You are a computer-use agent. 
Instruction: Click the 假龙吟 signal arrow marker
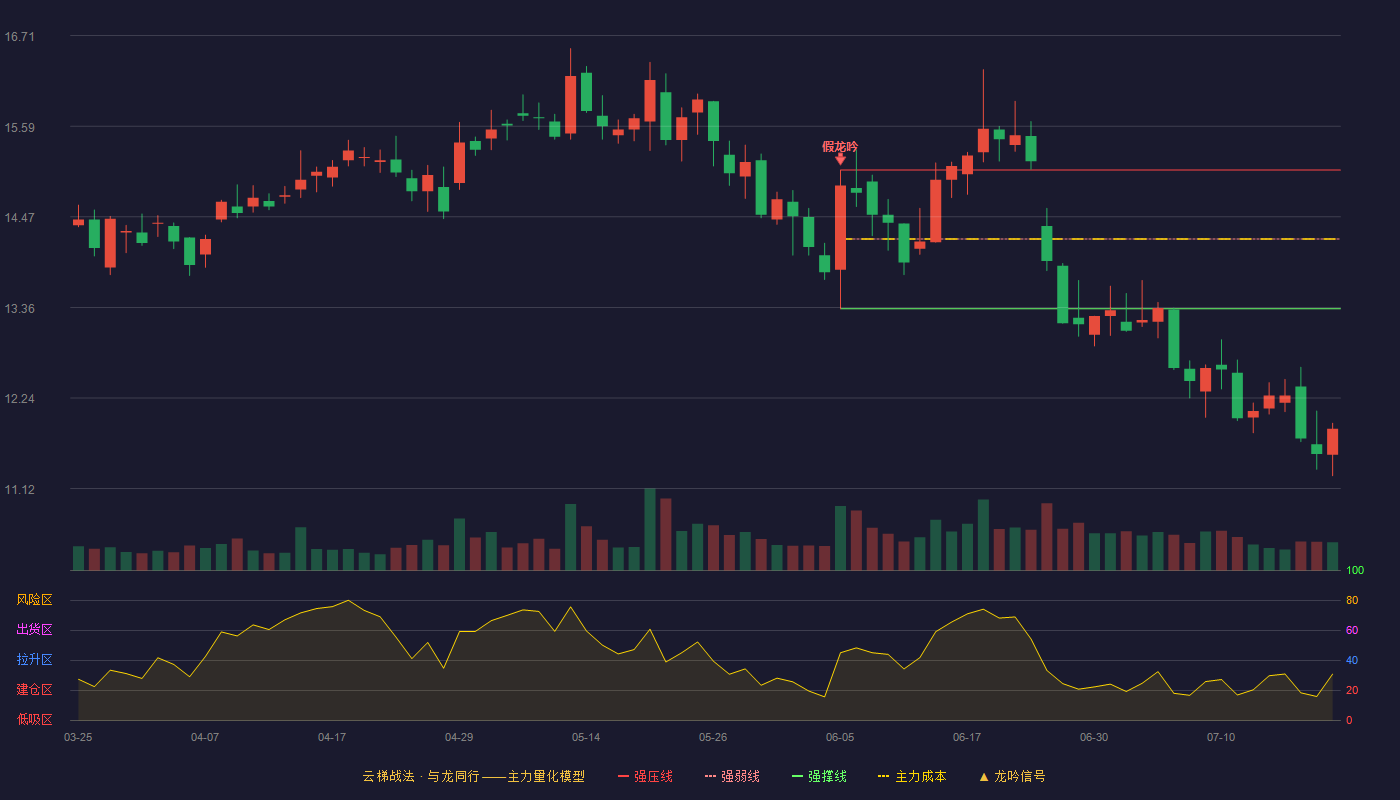click(x=840, y=159)
